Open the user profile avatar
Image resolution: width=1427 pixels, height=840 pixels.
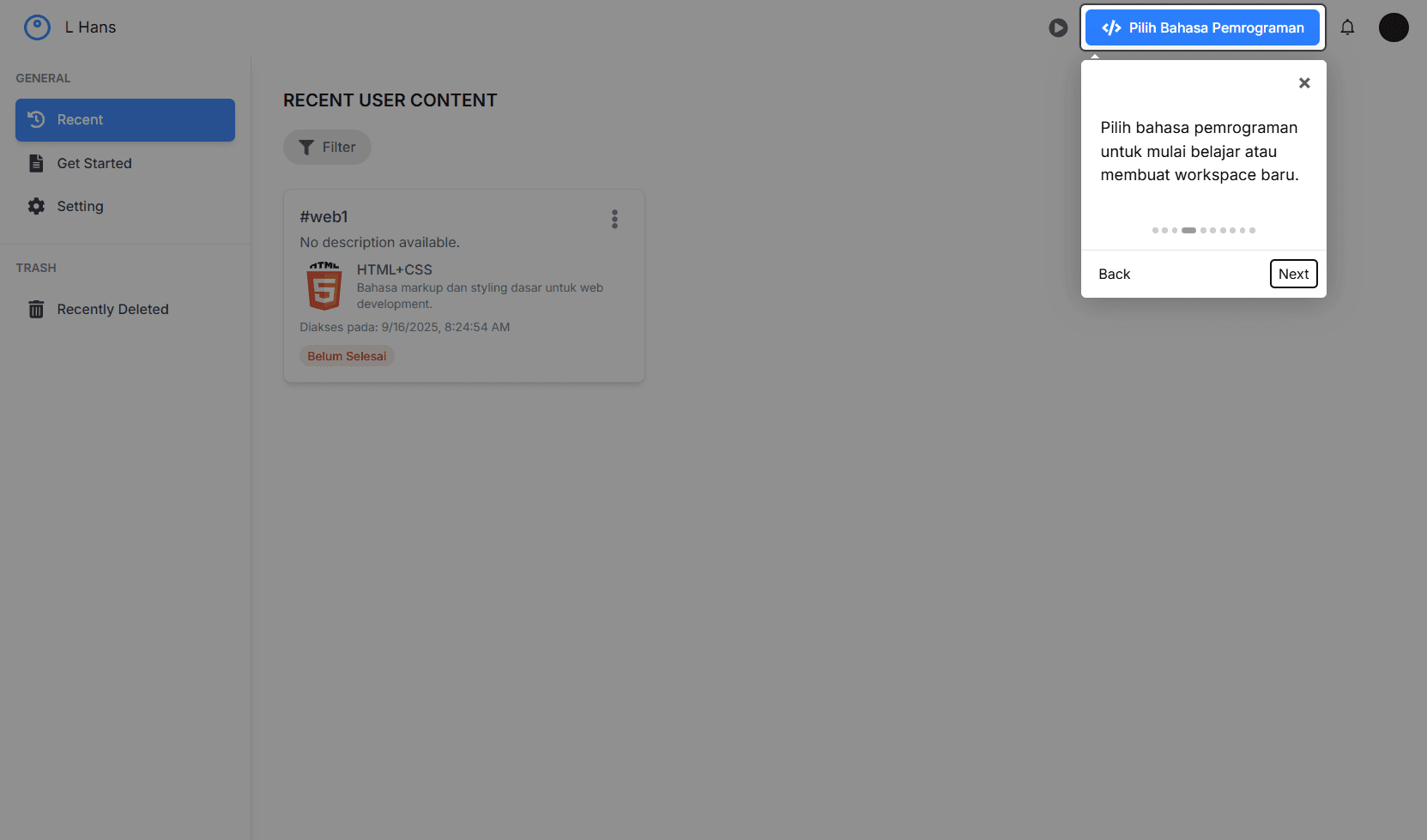[x=1393, y=27]
